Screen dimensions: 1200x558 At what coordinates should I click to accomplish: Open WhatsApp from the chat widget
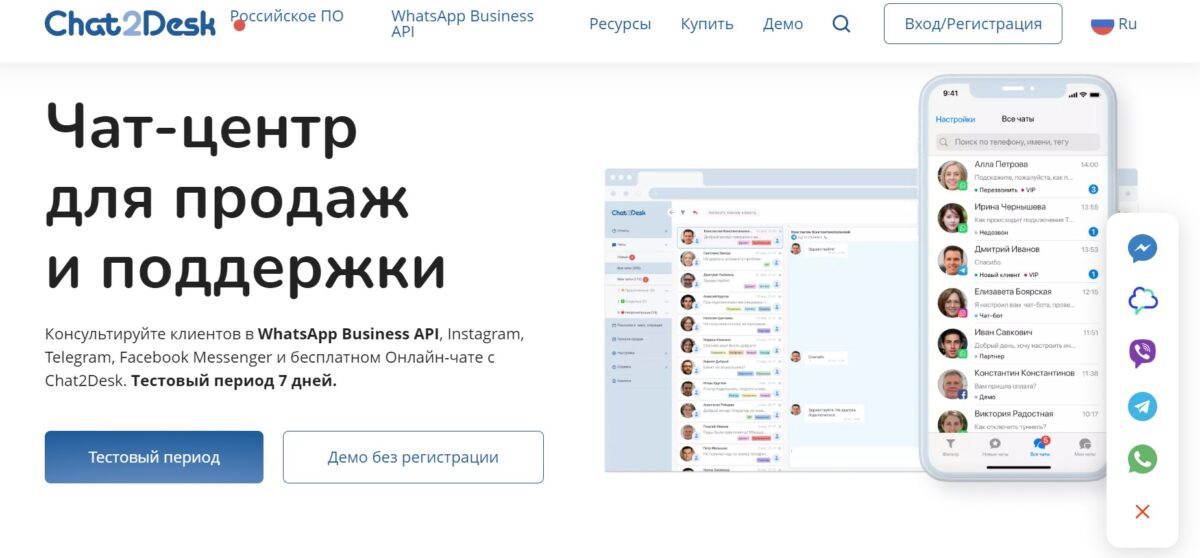click(x=1142, y=459)
